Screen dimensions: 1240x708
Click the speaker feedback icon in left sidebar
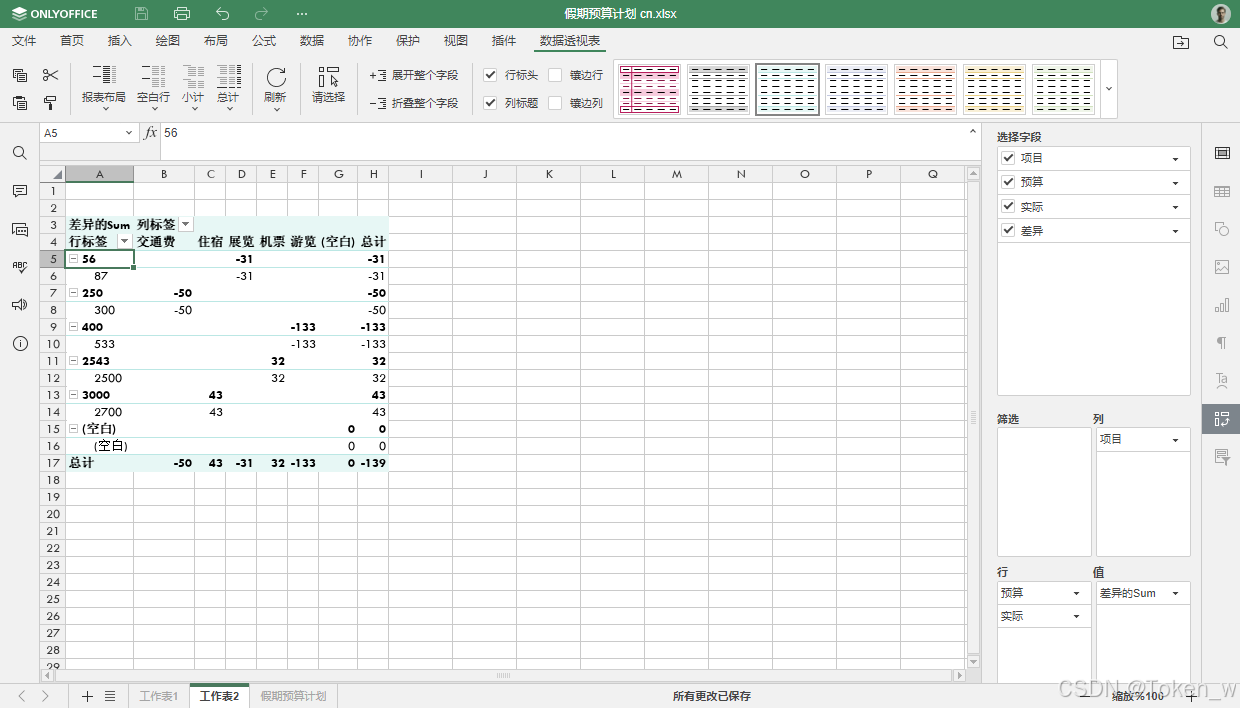(19, 305)
